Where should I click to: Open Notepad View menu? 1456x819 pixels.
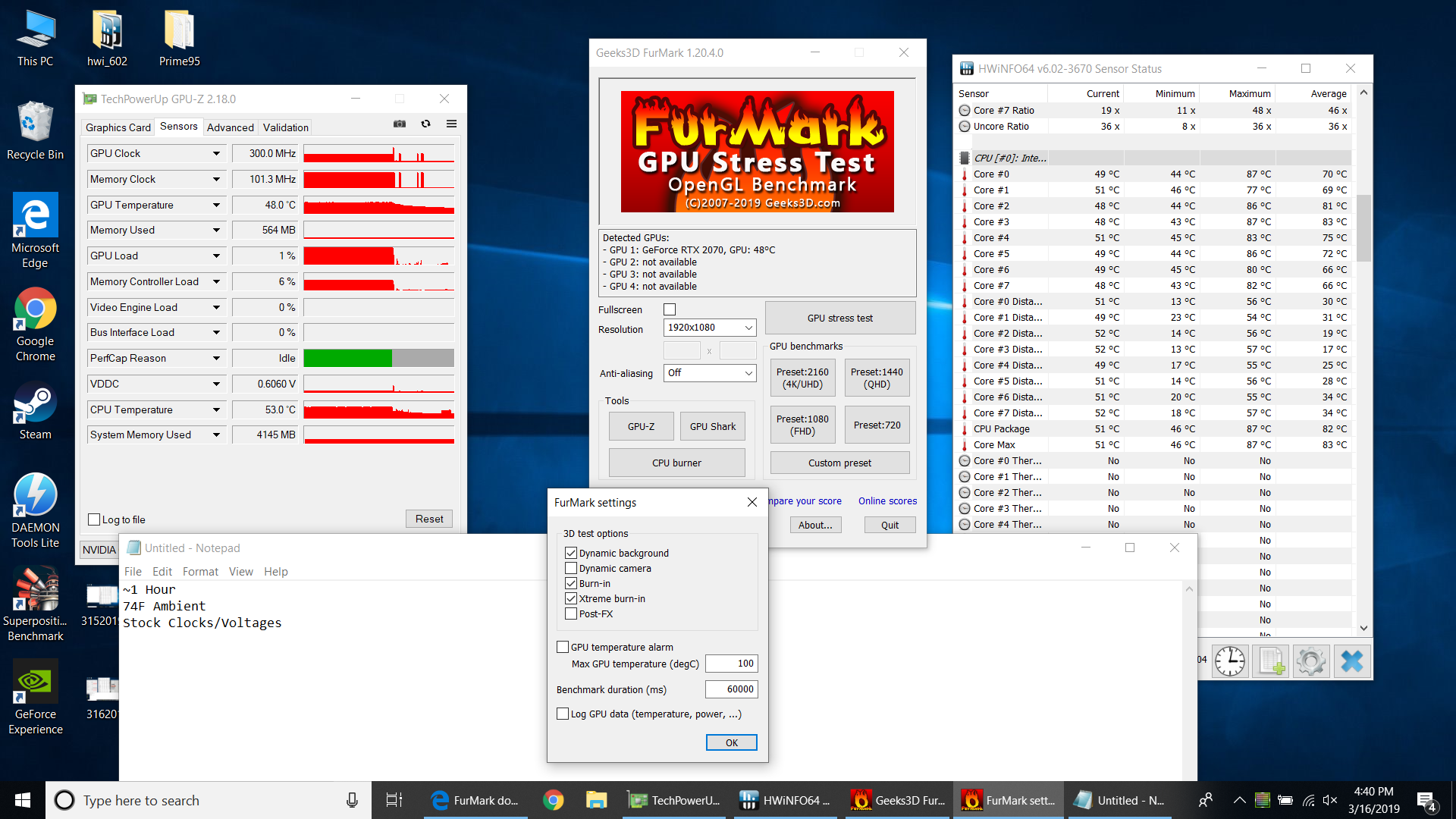(x=241, y=572)
